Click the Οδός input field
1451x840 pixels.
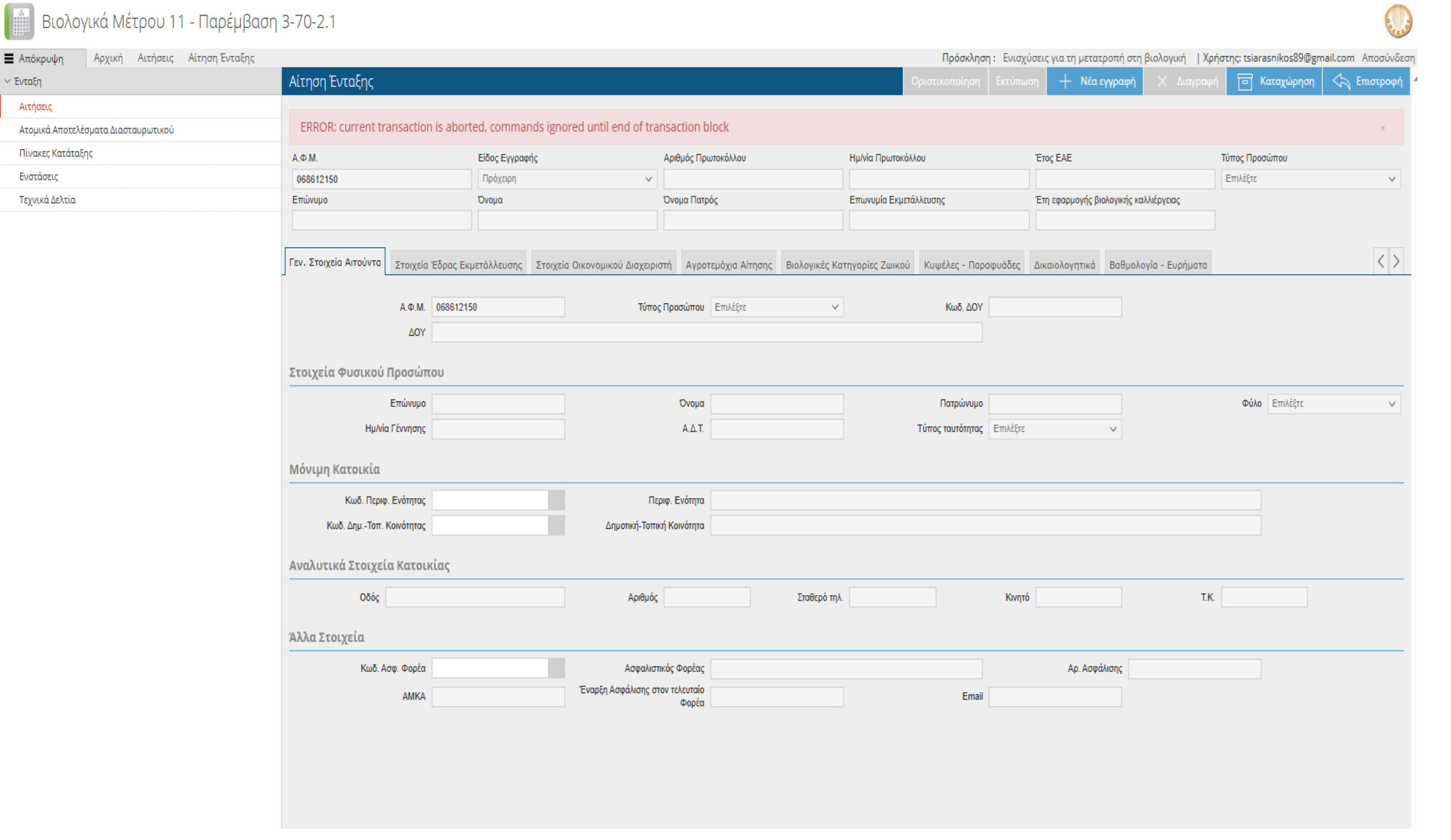tap(474, 596)
